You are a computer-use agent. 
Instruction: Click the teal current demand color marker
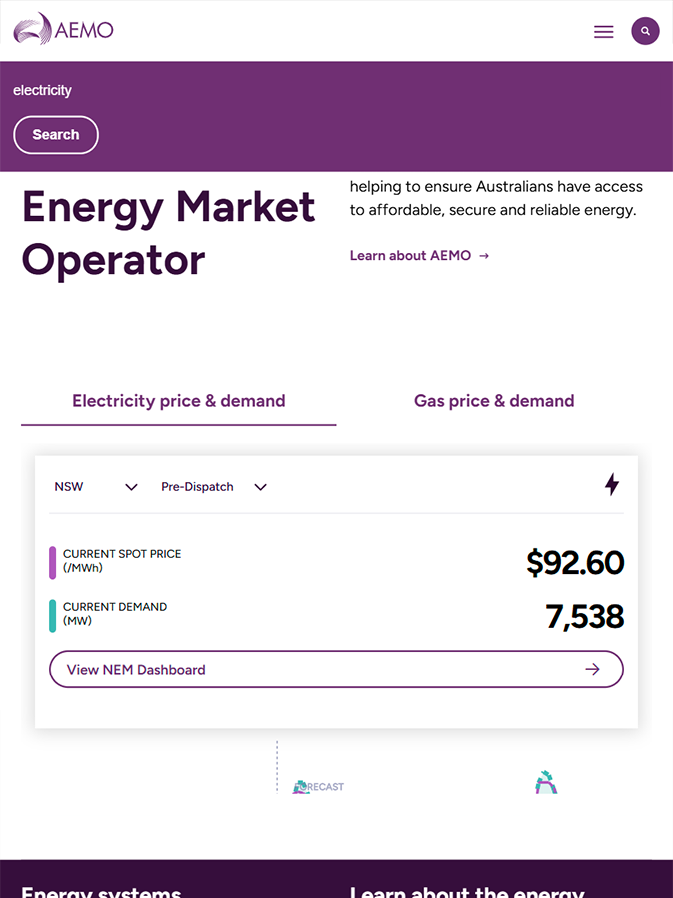53,616
